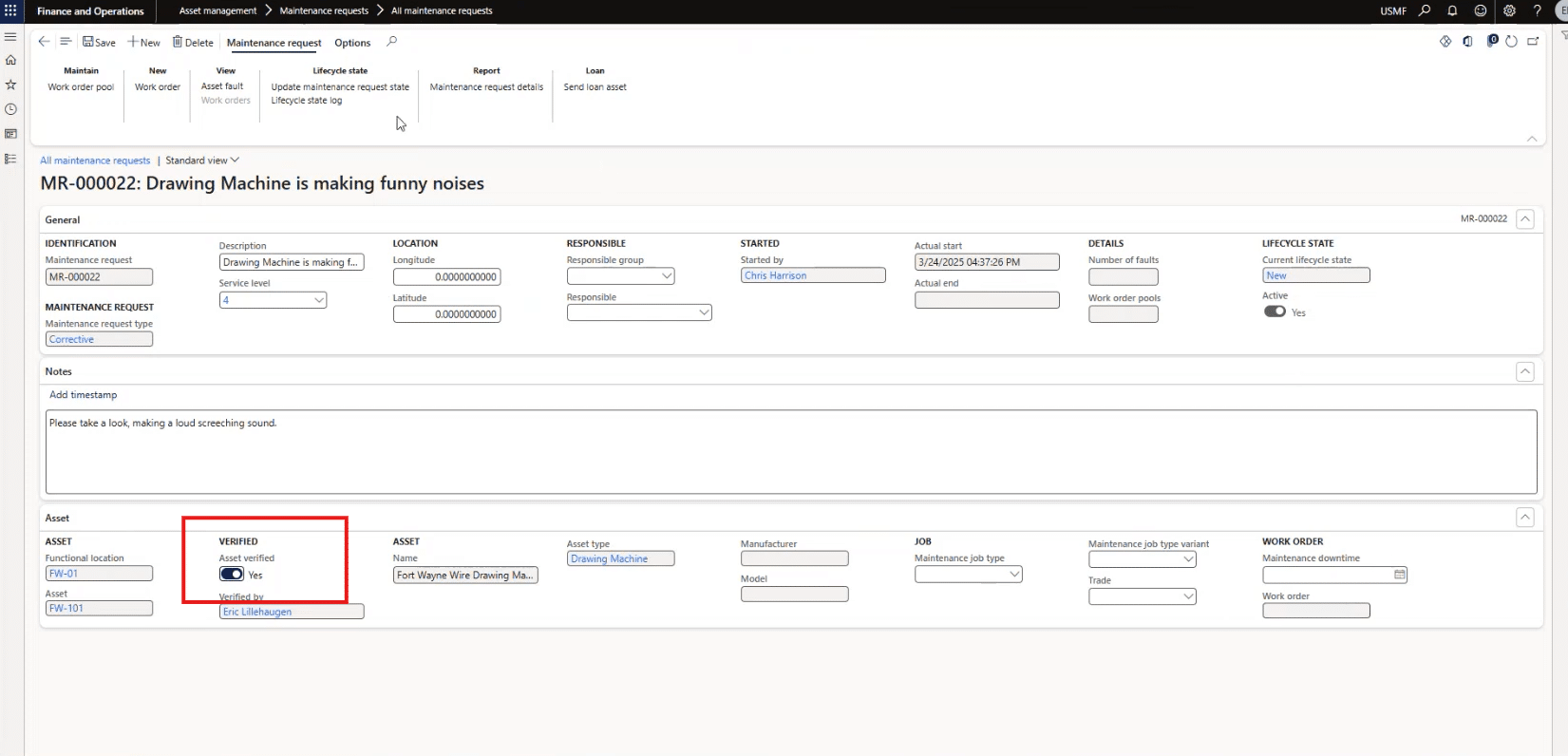Collapse the Notes section
This screenshot has height=756, width=1568.
pos(1524,372)
